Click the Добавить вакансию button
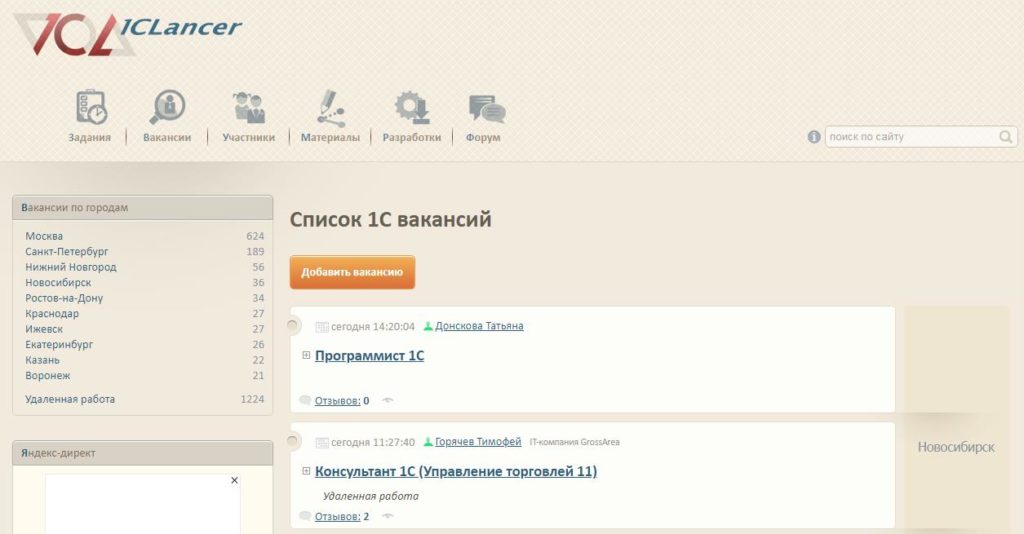Viewport: 1024px width, 534px height. 352,272
